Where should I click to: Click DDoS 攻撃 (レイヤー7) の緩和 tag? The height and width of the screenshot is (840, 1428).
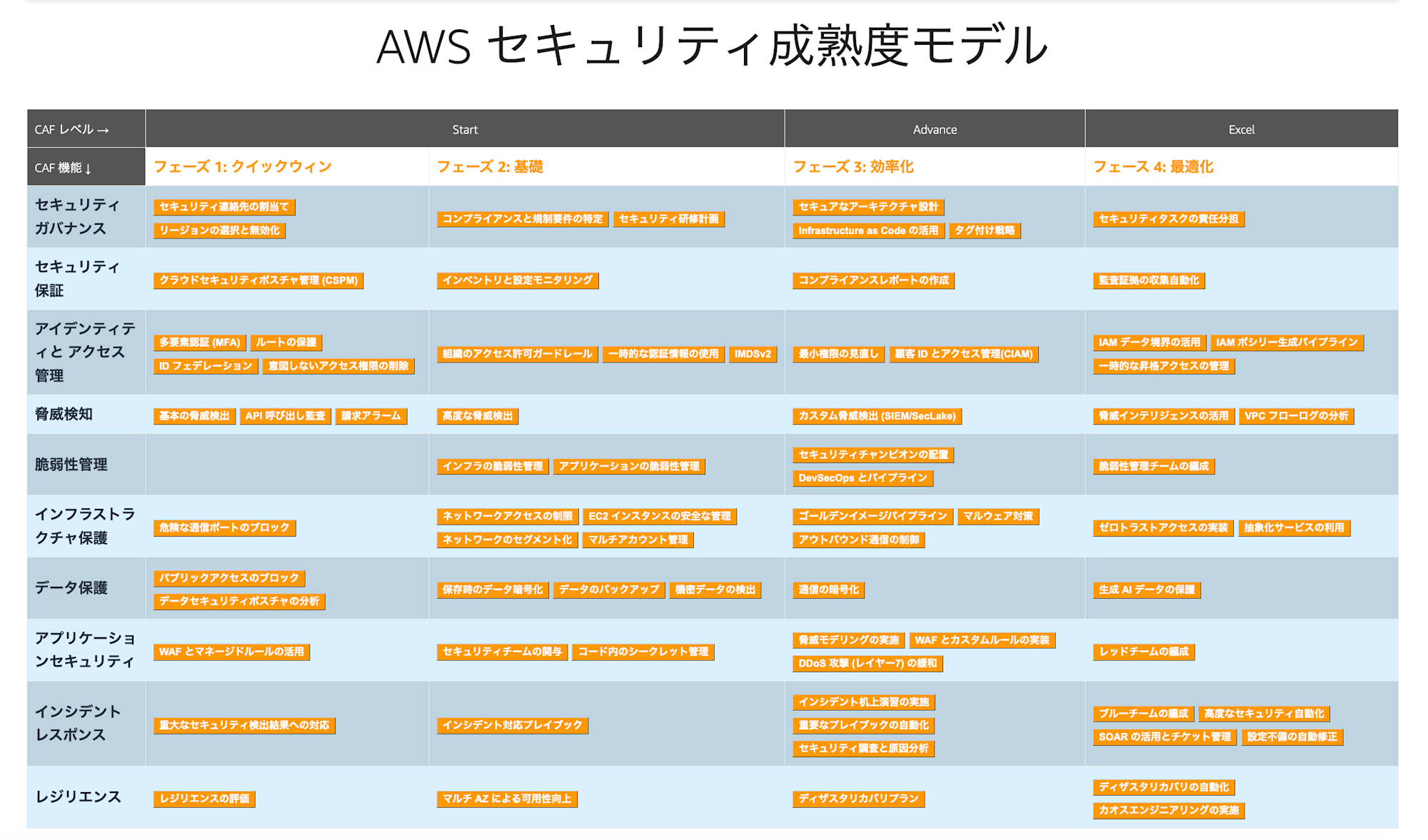868,664
